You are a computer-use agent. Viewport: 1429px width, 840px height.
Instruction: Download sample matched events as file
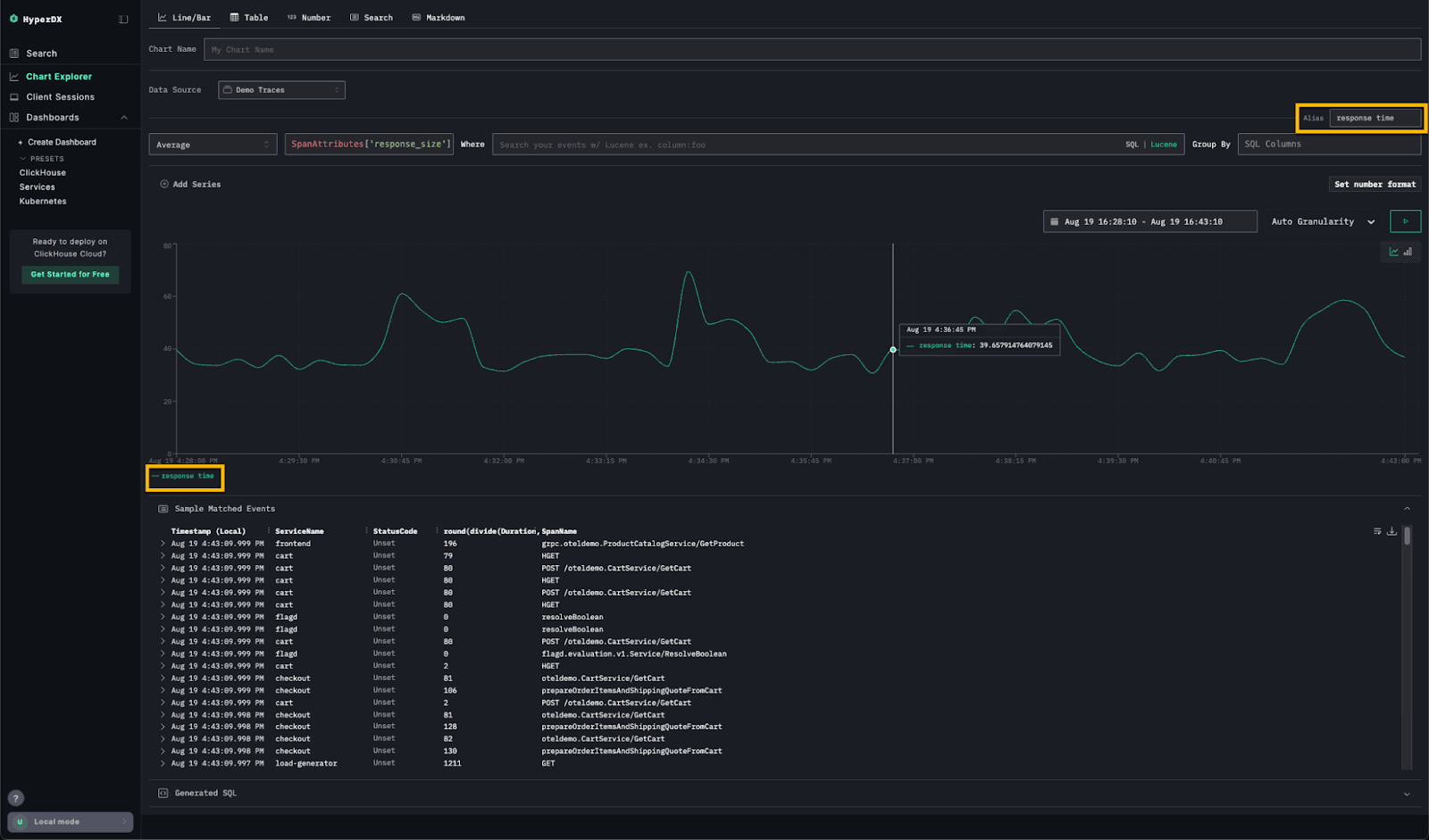click(x=1391, y=531)
